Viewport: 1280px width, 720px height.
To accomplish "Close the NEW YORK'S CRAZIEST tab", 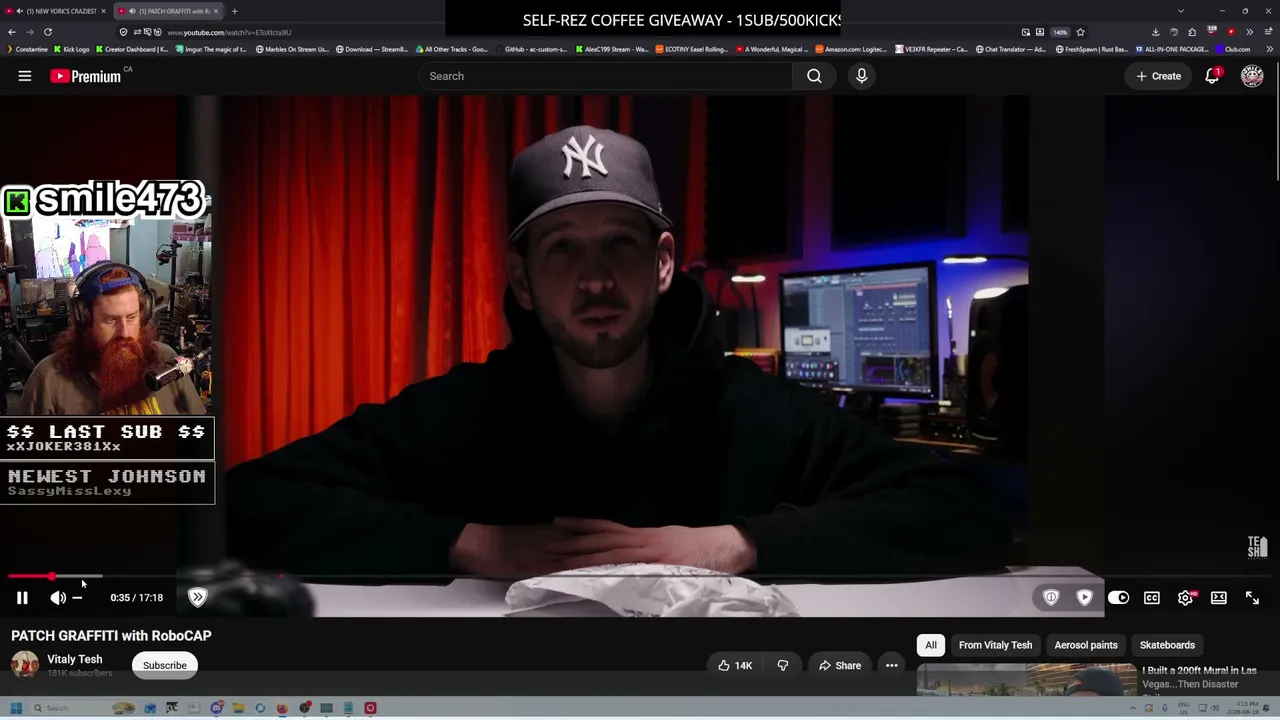I will click(103, 11).
